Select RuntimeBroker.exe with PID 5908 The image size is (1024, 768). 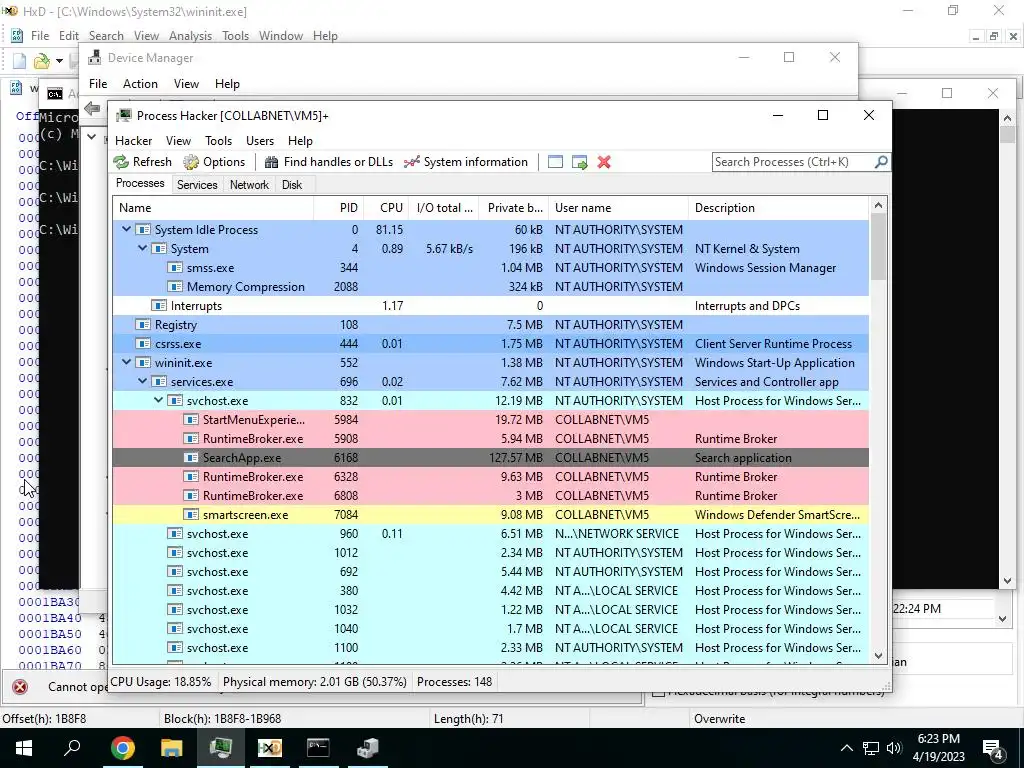click(490, 439)
